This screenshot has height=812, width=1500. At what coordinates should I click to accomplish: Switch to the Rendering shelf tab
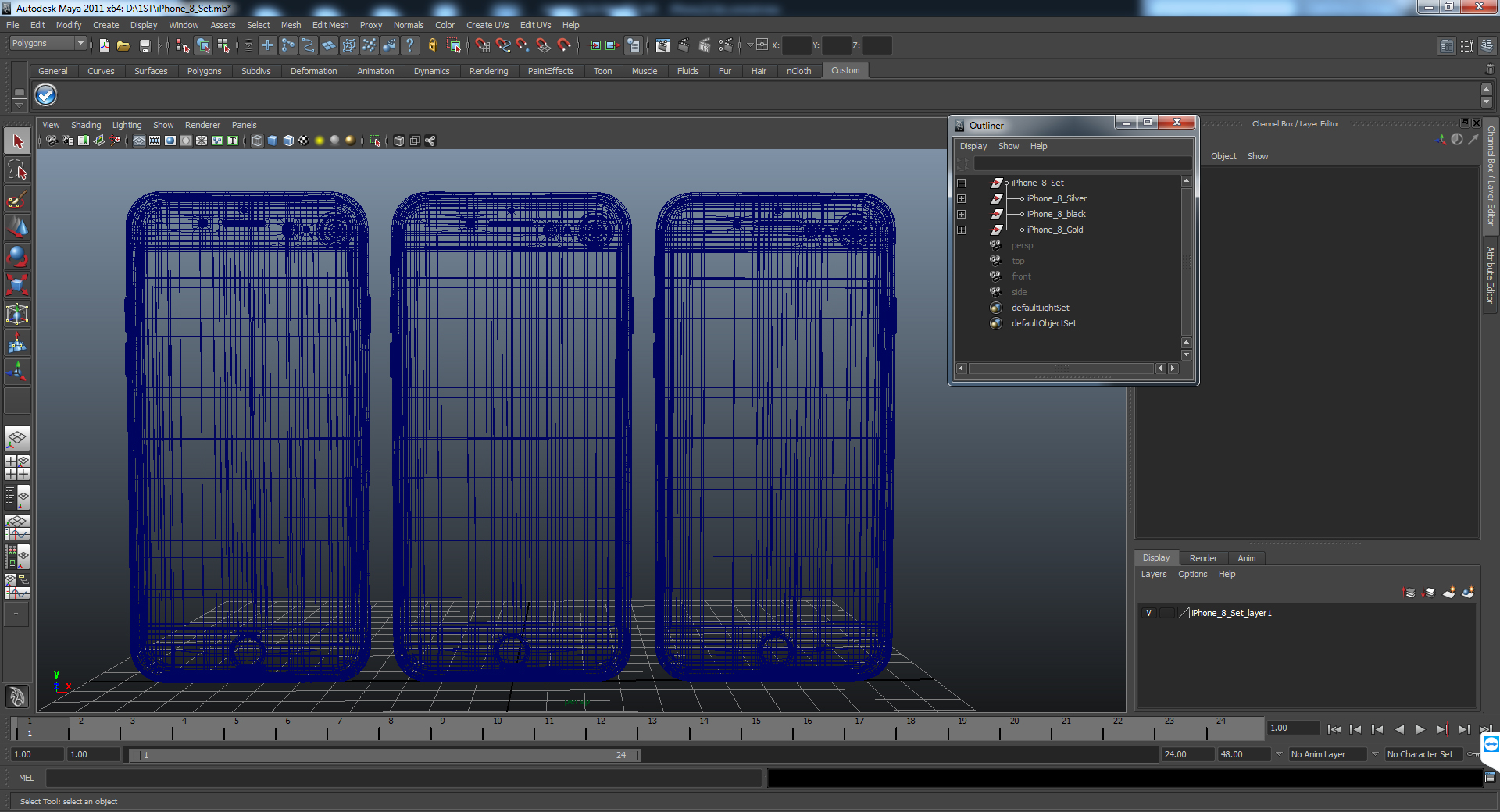click(x=488, y=71)
